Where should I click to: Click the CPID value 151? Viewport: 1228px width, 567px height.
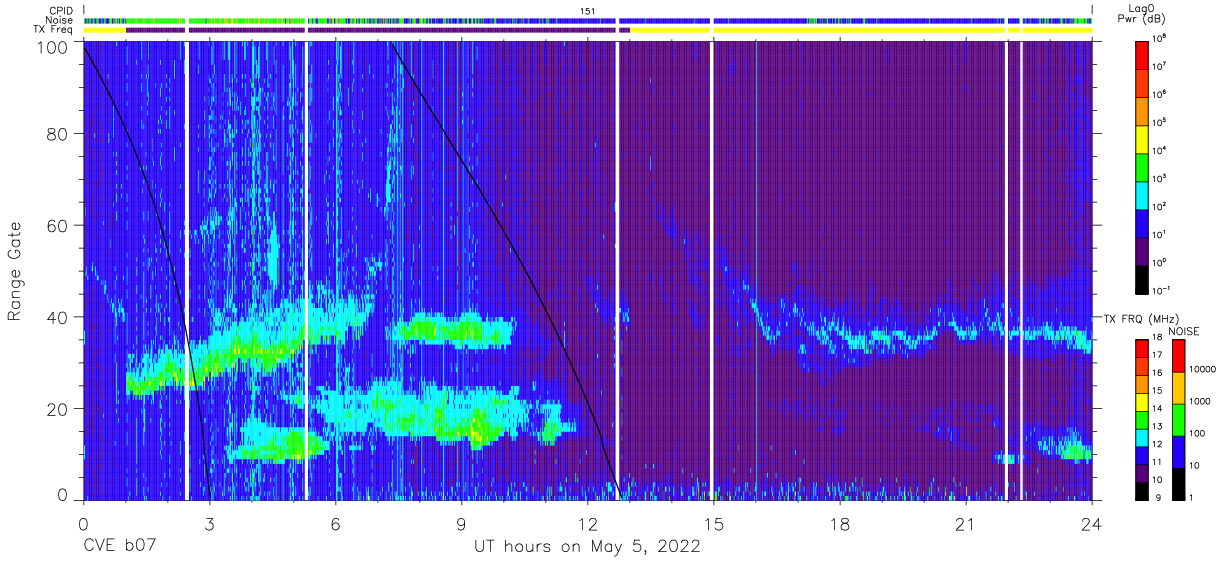[587, 10]
